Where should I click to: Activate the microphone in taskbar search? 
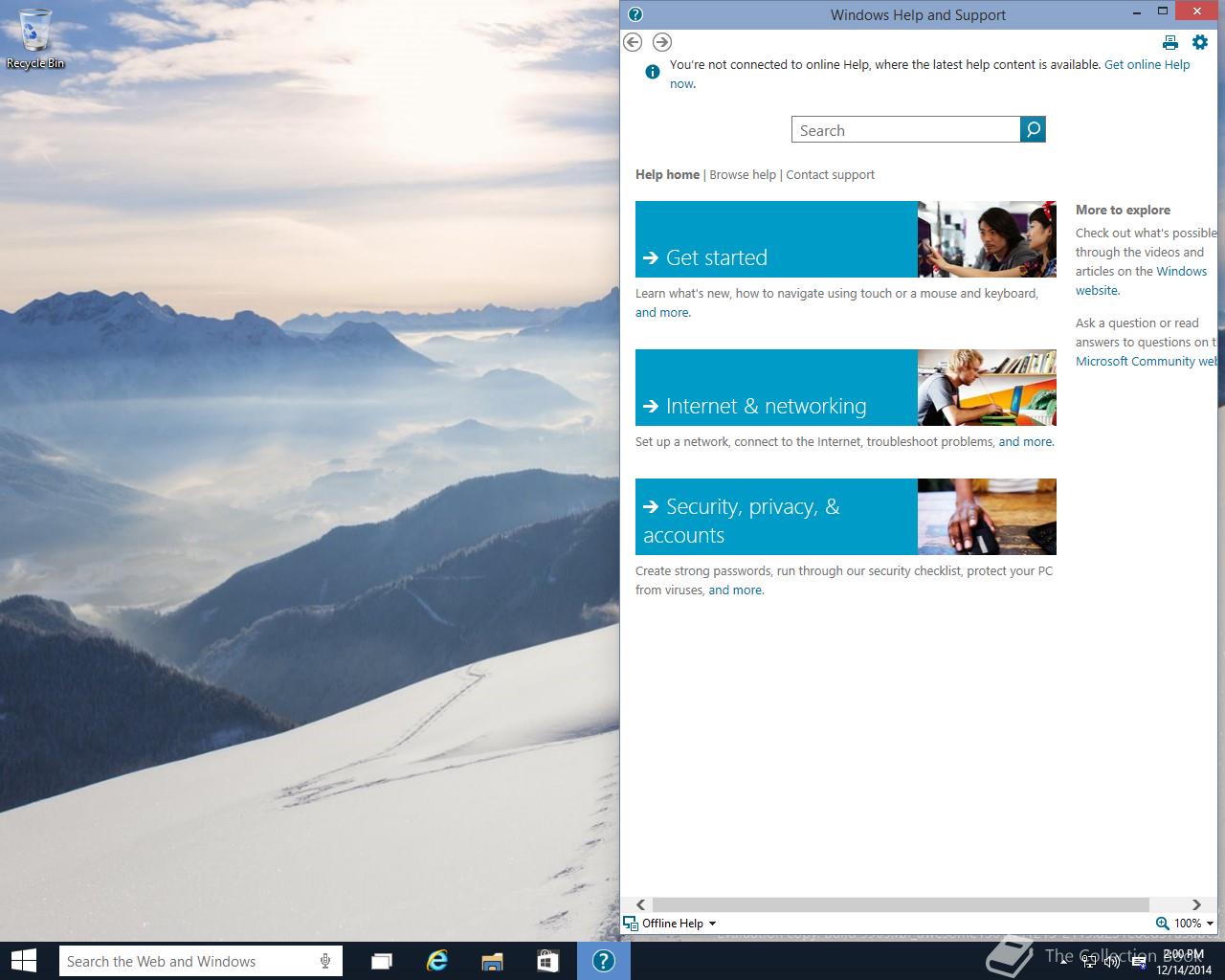click(x=325, y=961)
